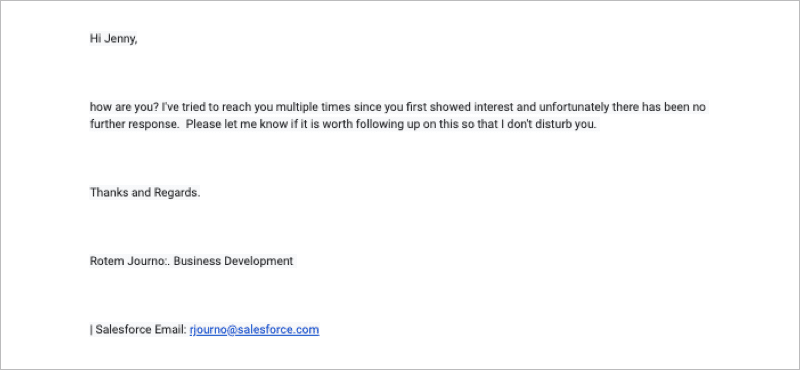The height and width of the screenshot is (370, 800).
Task: Click the 'how are you?' opening phrase
Action: [122, 107]
